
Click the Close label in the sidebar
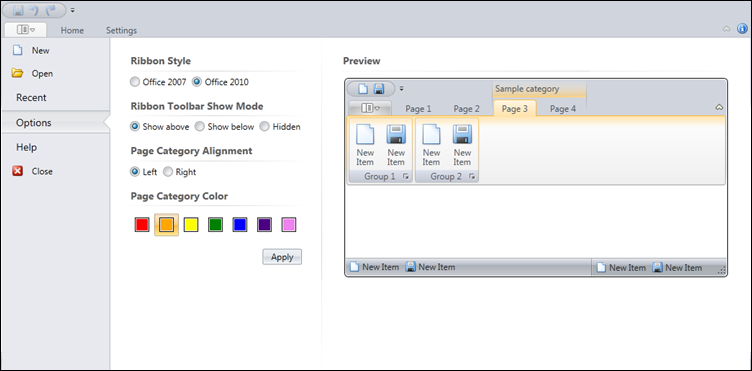point(42,172)
